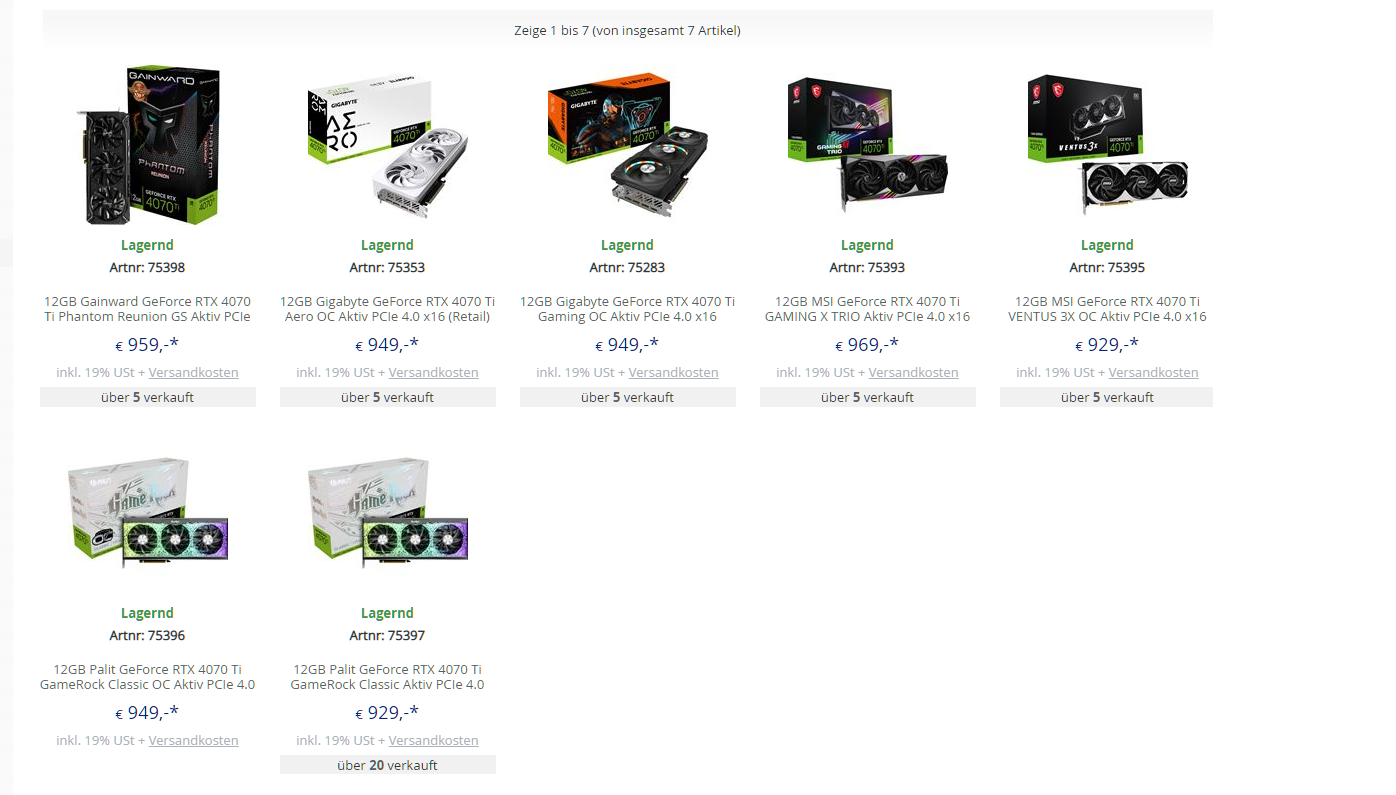Open the MSI Ventus 3X OC product image
Viewport: 1396px width, 795px height.
(x=1107, y=145)
